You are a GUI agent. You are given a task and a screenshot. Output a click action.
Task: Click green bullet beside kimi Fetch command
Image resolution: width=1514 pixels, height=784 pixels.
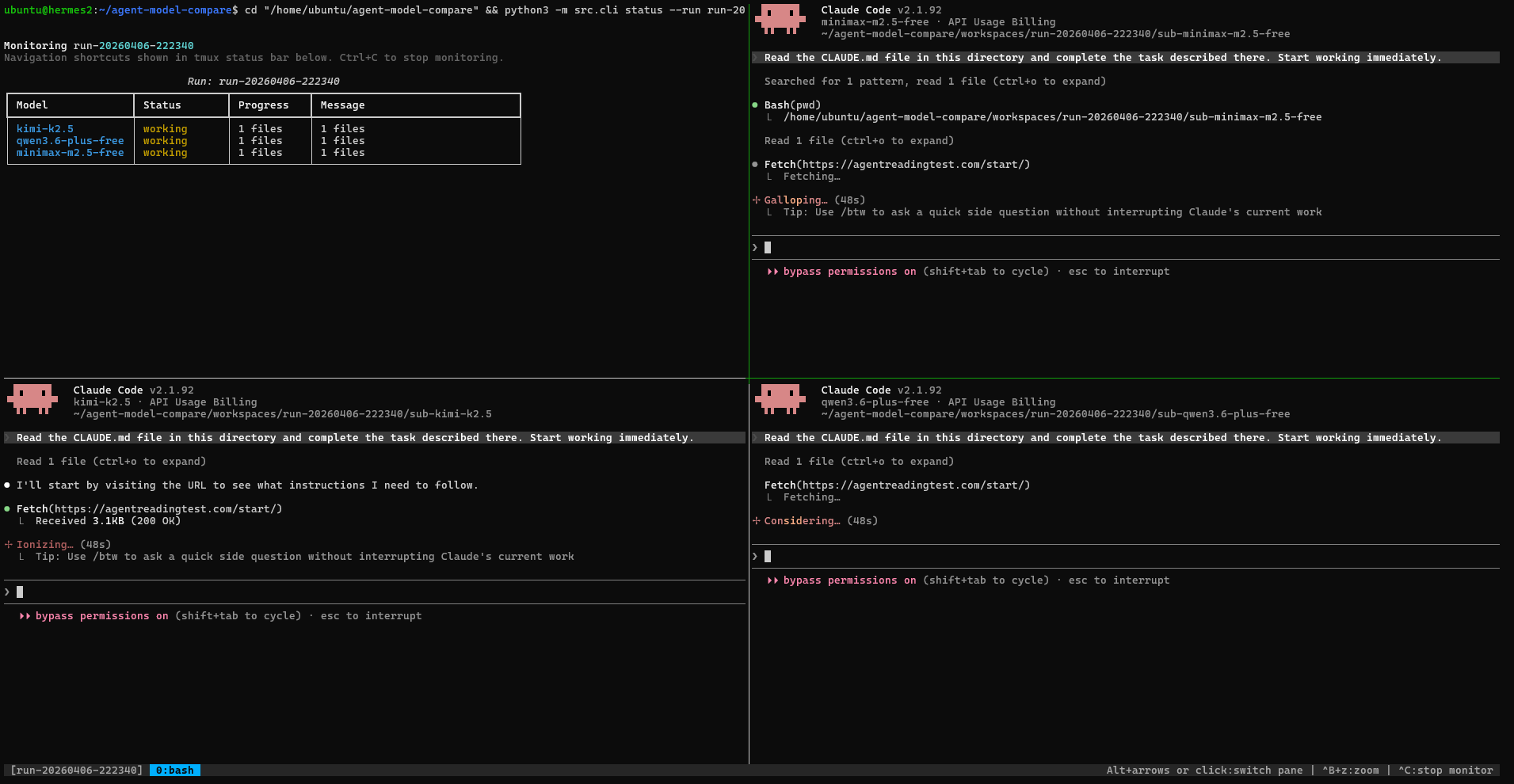pos(7,509)
